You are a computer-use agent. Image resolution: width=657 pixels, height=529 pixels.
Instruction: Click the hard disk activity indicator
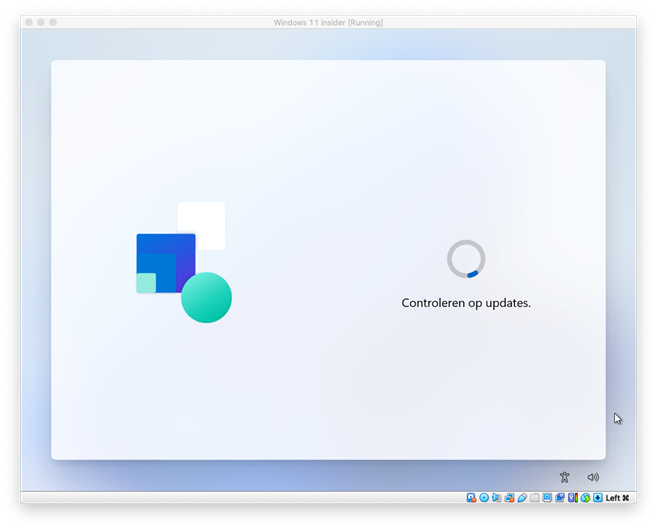[471, 498]
